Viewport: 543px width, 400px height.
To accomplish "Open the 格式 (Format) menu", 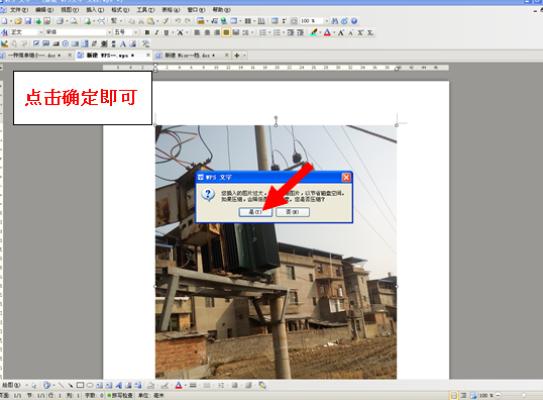I will (120, 10).
